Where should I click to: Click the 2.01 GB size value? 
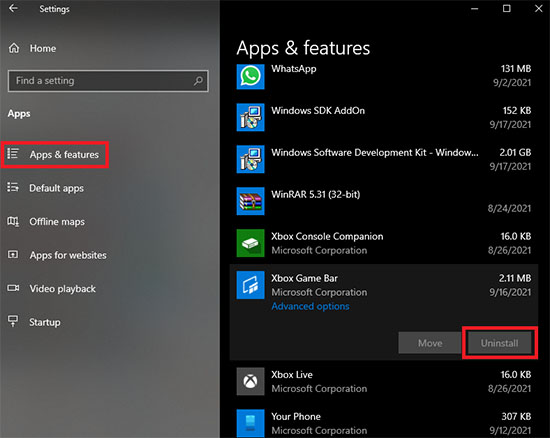[x=515, y=152]
